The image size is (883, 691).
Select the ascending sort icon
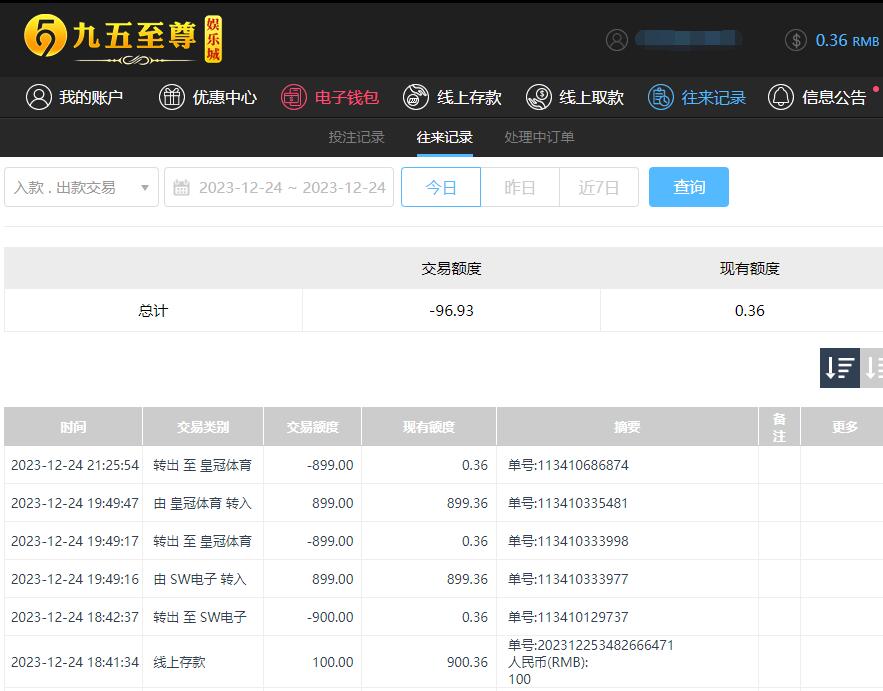(x=872, y=368)
